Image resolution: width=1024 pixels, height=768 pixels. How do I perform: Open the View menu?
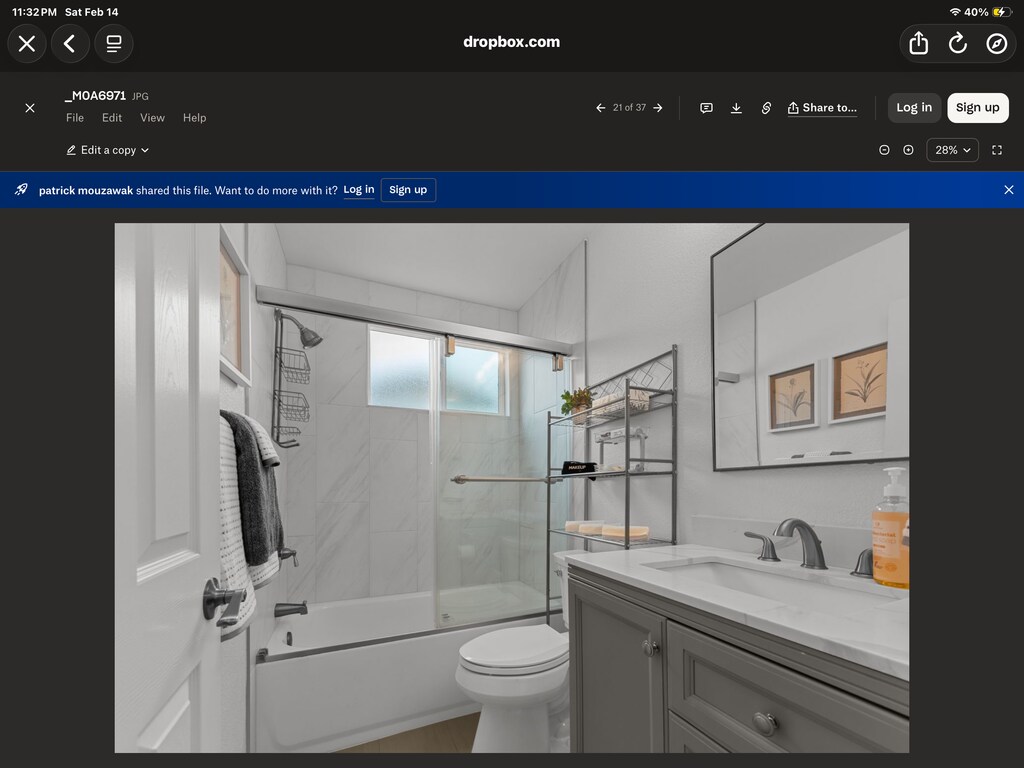(152, 118)
